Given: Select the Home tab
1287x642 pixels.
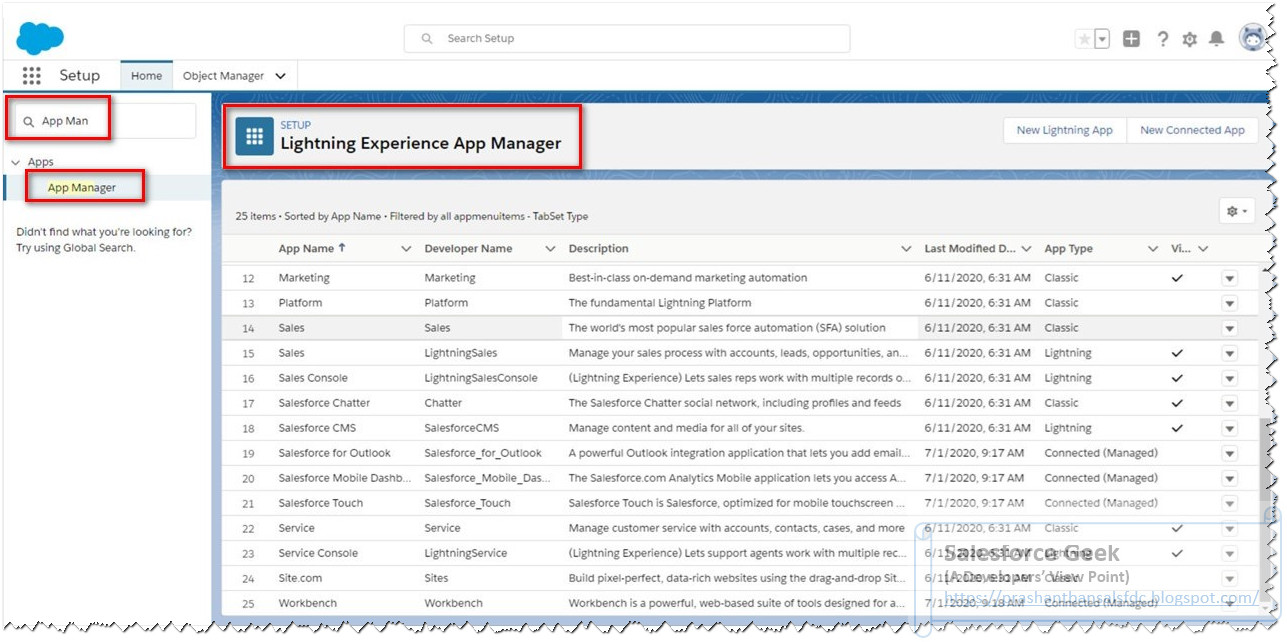Looking at the screenshot, I should click(x=146, y=76).
